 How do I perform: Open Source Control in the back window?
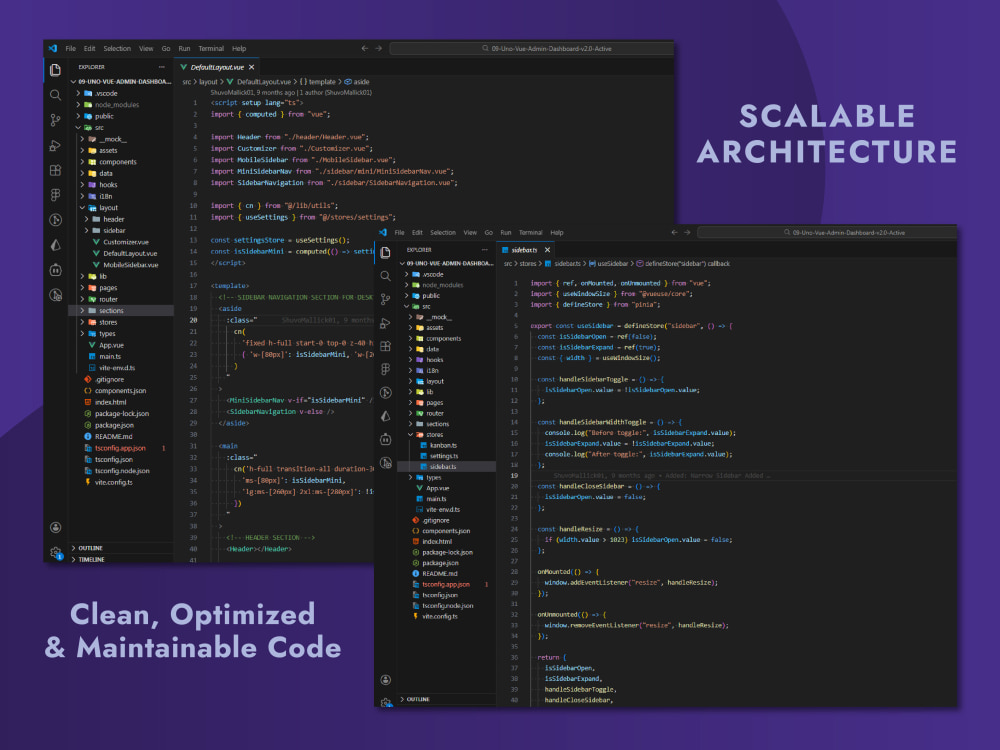click(x=55, y=120)
